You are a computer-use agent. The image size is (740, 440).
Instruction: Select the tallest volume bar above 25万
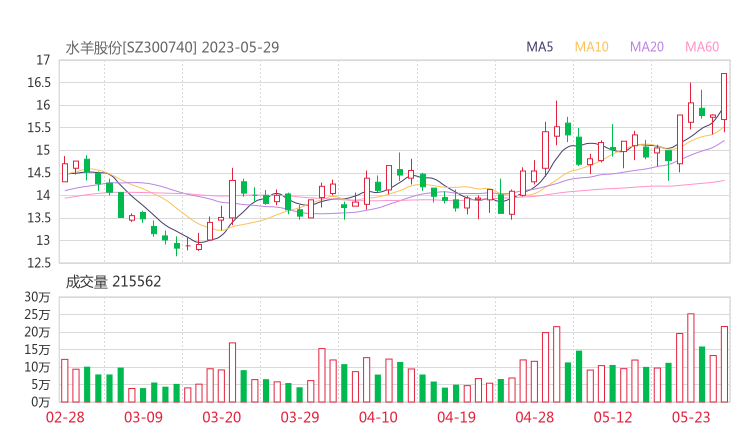[690, 358]
